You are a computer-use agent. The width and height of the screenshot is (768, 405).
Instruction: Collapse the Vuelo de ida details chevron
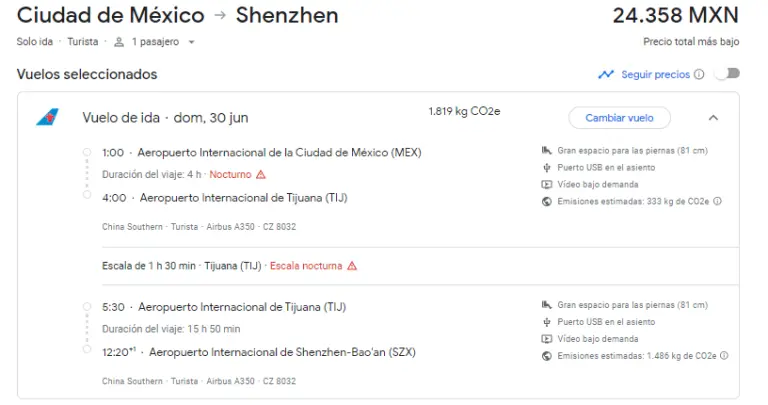pyautogui.click(x=713, y=118)
